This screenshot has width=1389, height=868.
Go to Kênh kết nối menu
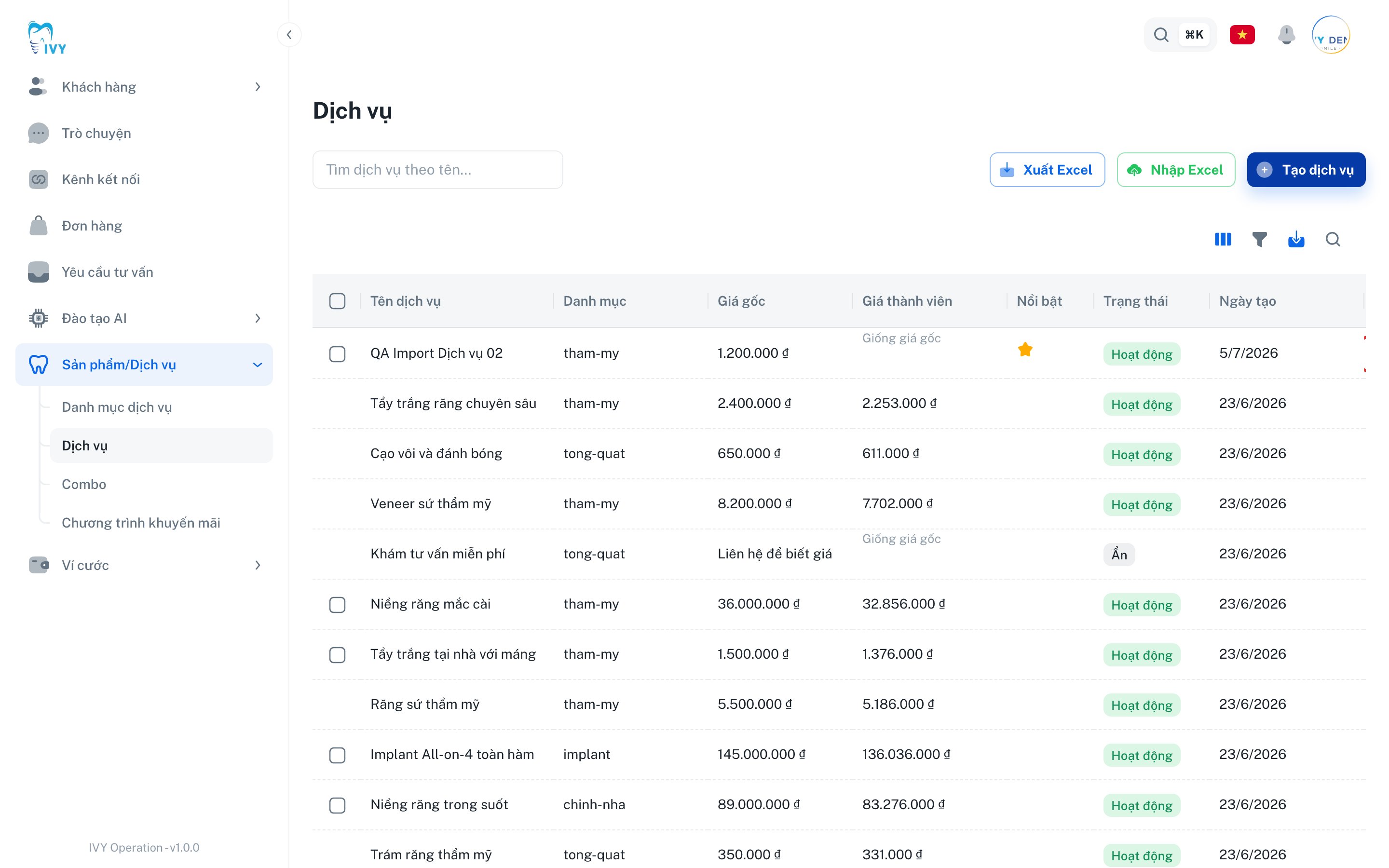(x=100, y=179)
